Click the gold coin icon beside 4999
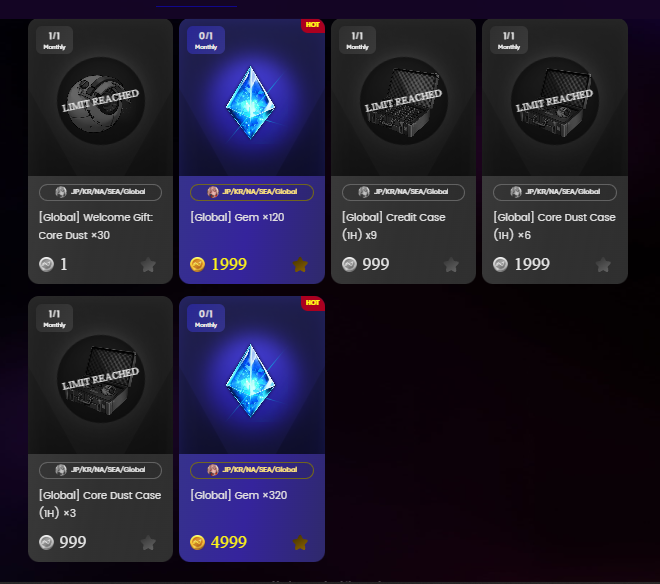The width and height of the screenshot is (660, 584). (197, 542)
